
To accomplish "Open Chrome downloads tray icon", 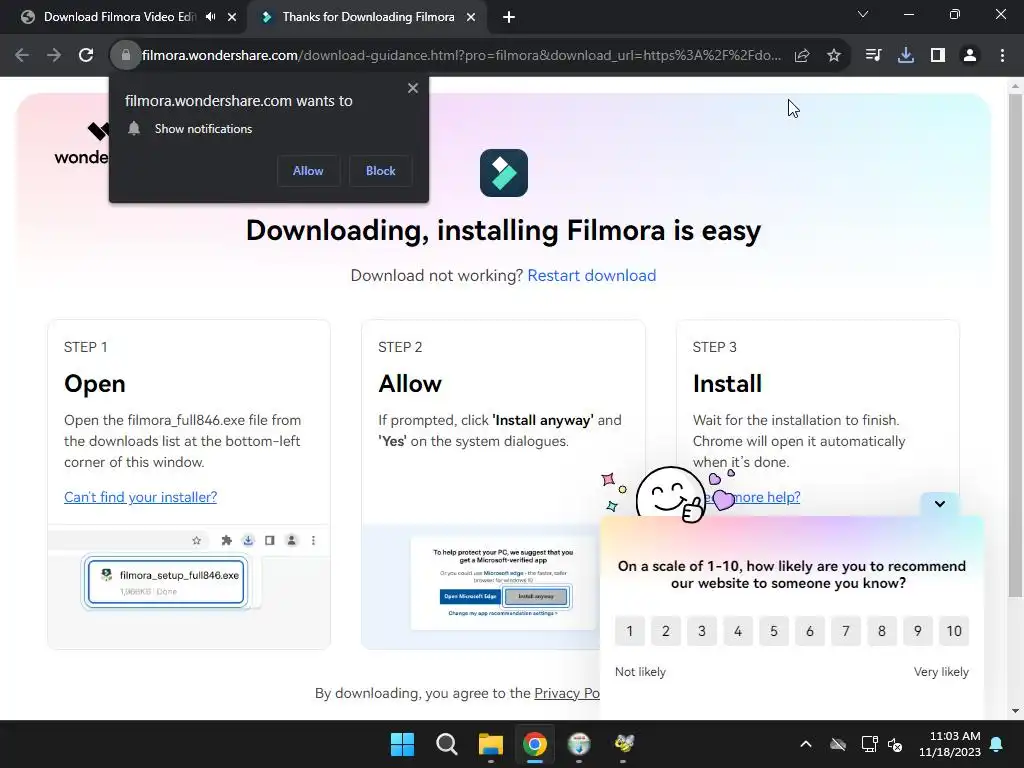I will coord(906,56).
